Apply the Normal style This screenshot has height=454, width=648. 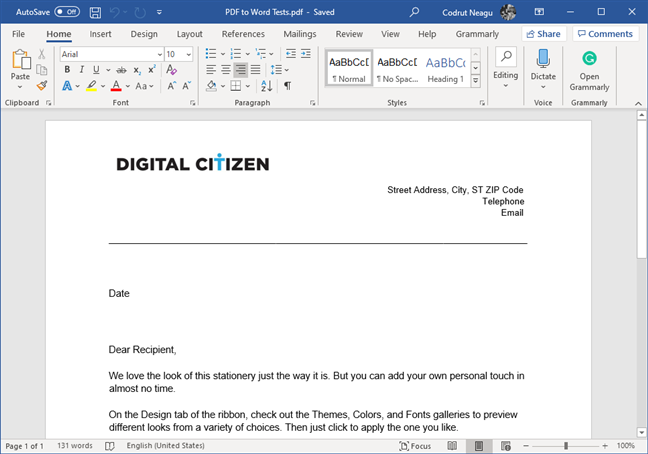pos(349,67)
